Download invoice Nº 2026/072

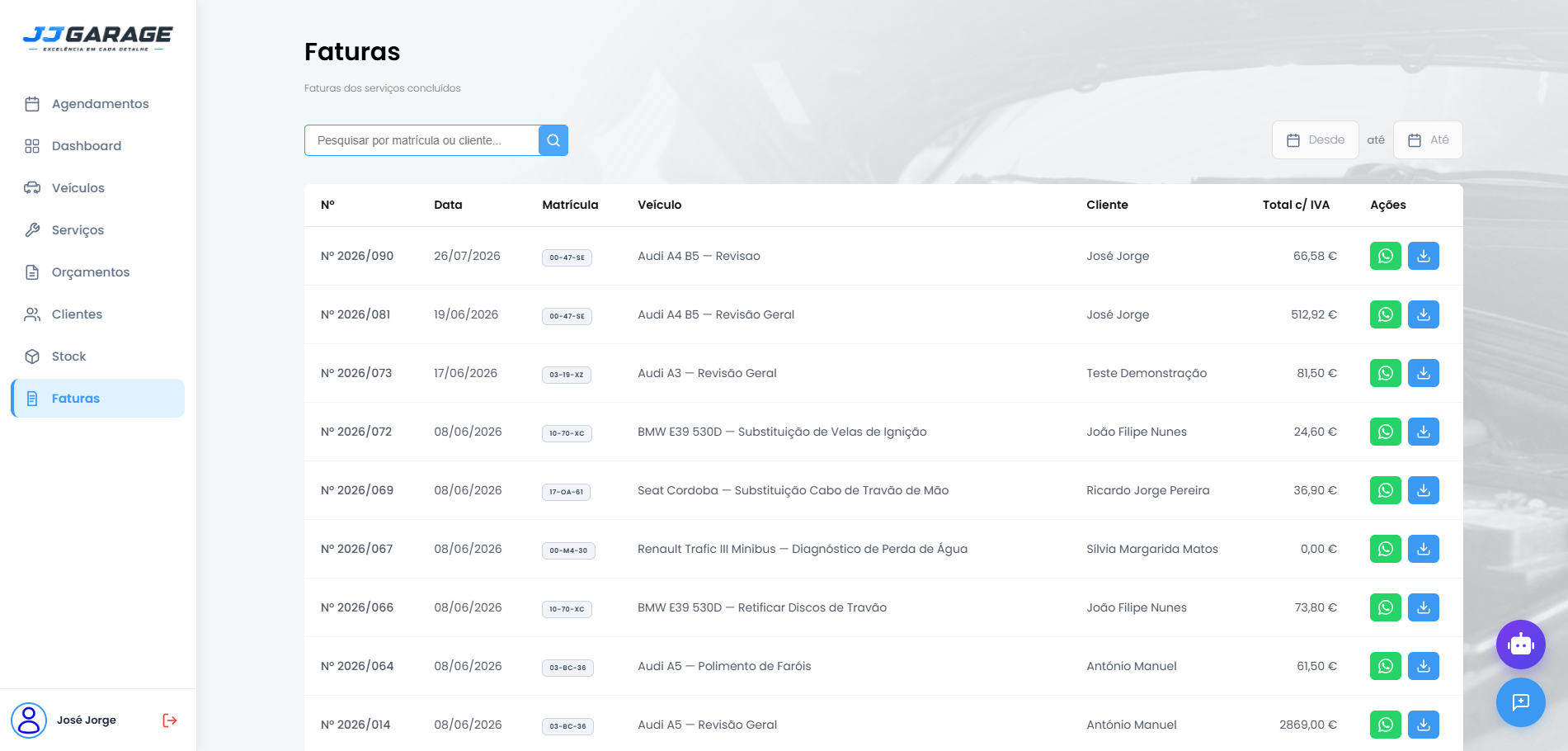(x=1424, y=432)
